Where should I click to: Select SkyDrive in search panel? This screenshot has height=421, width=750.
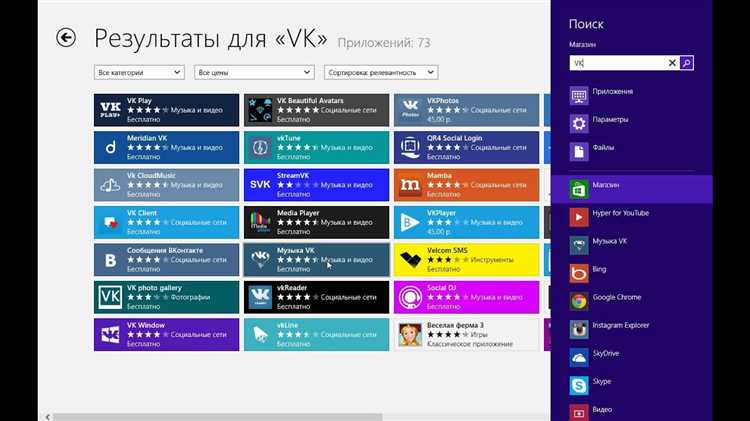tap(631, 358)
